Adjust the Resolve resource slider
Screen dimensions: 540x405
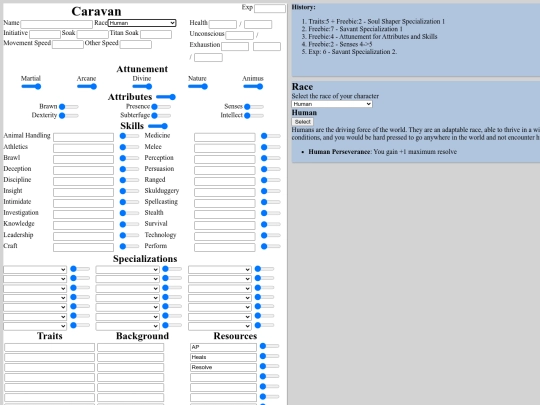pyautogui.click(x=270, y=366)
